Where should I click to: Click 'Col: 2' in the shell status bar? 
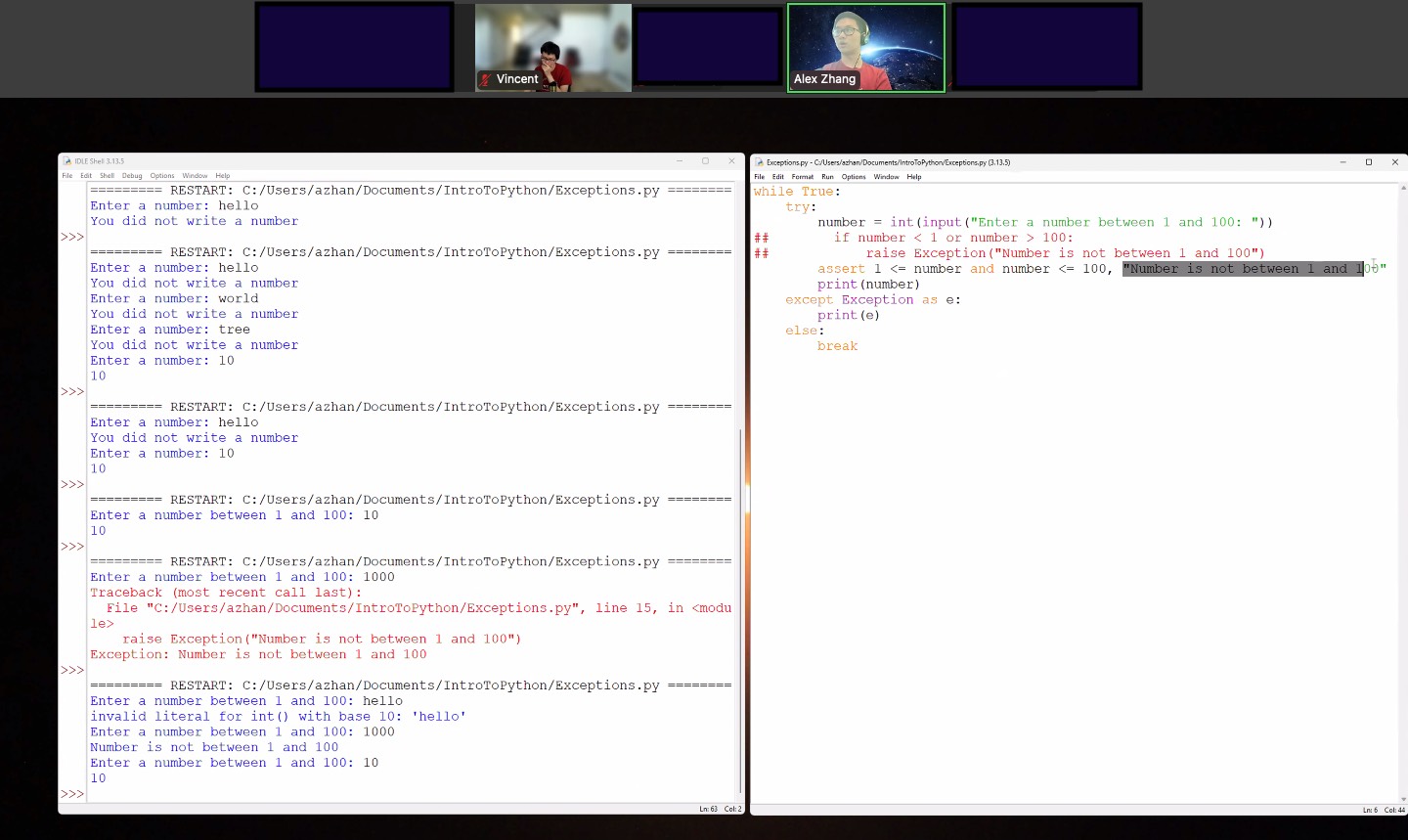(x=733, y=810)
